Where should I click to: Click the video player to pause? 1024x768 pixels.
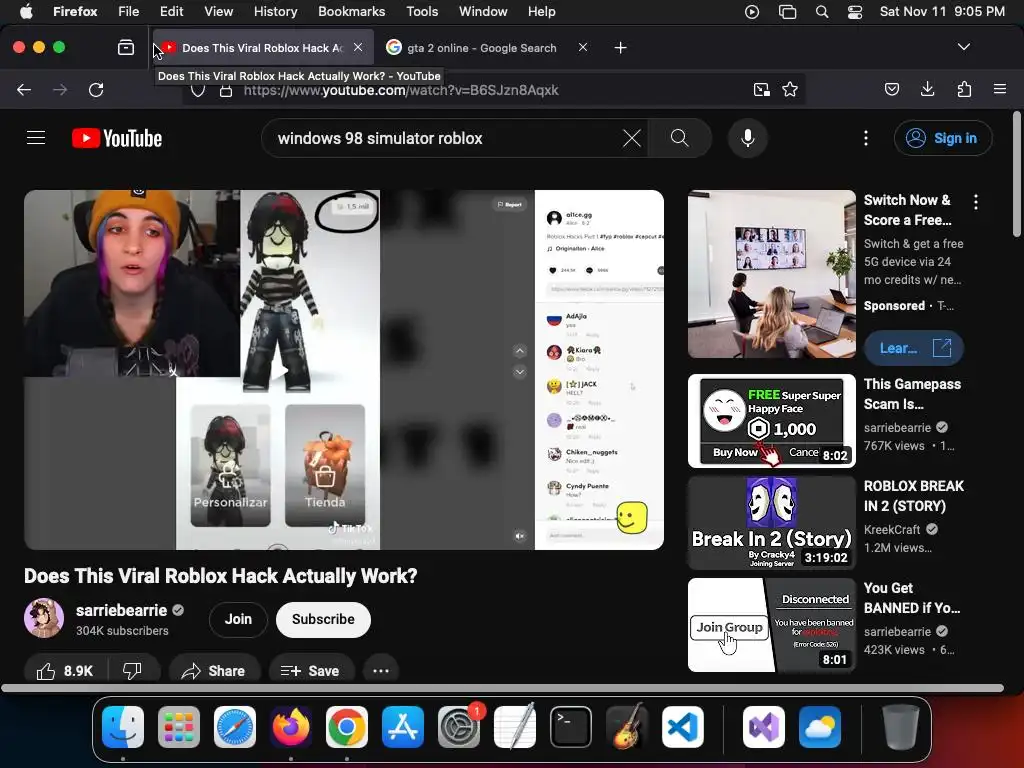point(344,370)
